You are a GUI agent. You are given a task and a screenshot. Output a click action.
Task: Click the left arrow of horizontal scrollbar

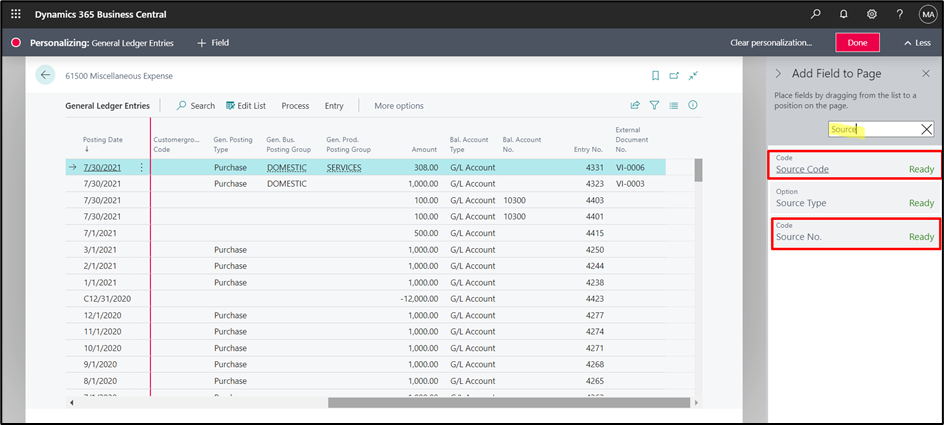71,403
